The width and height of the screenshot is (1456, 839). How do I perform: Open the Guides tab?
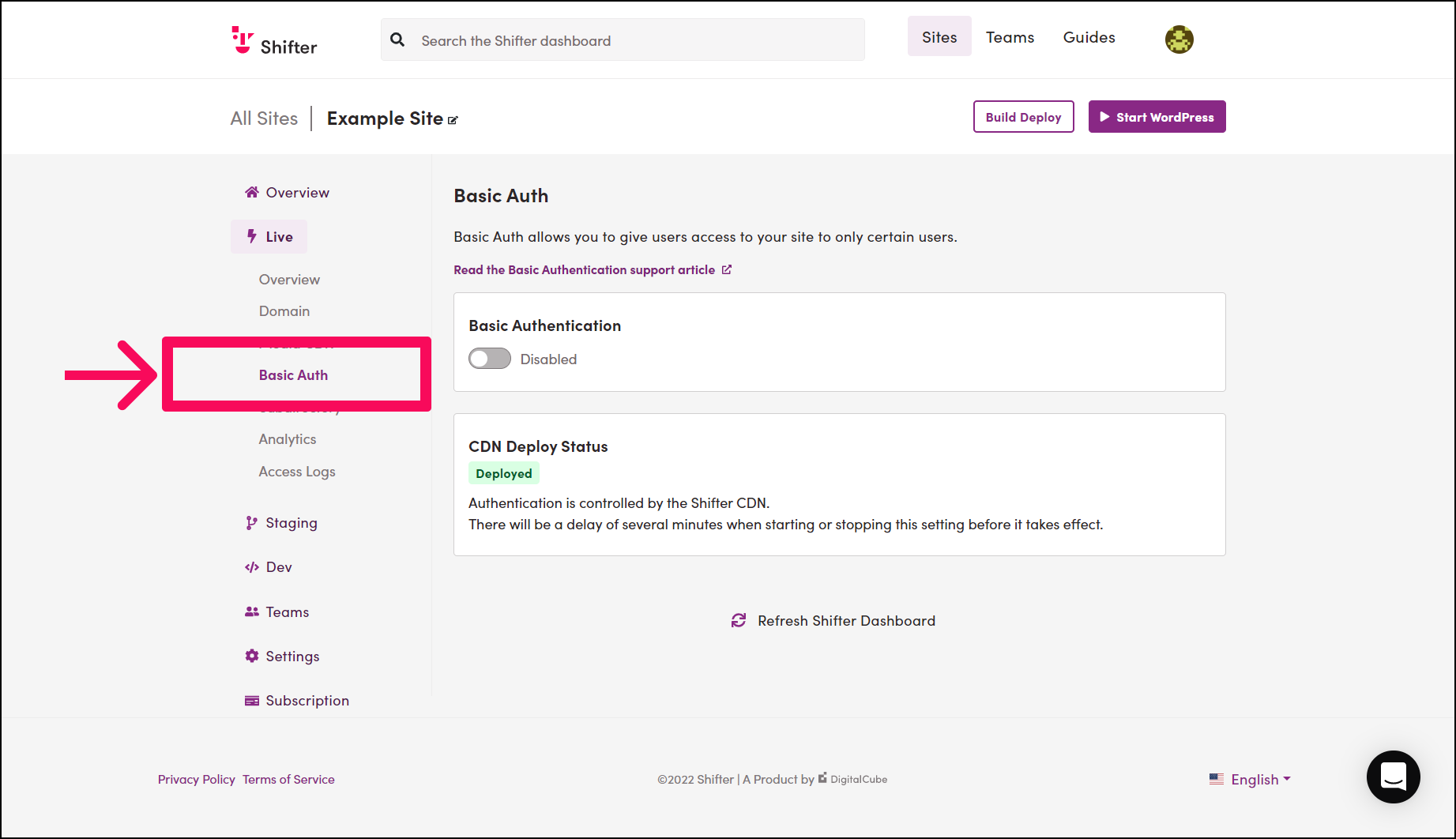pyautogui.click(x=1089, y=37)
